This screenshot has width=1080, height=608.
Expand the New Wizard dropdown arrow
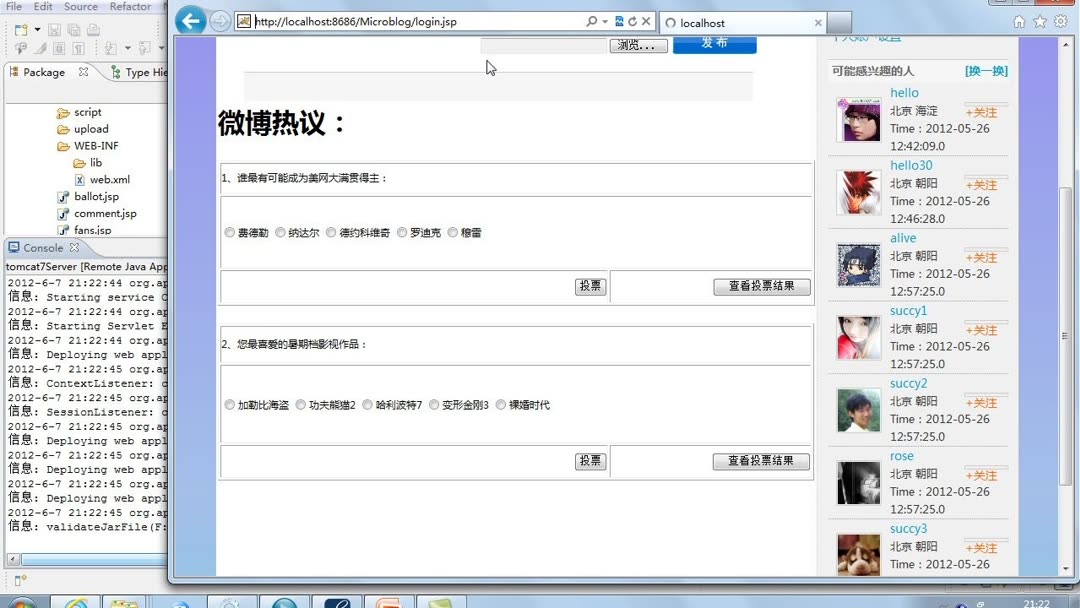[37, 30]
